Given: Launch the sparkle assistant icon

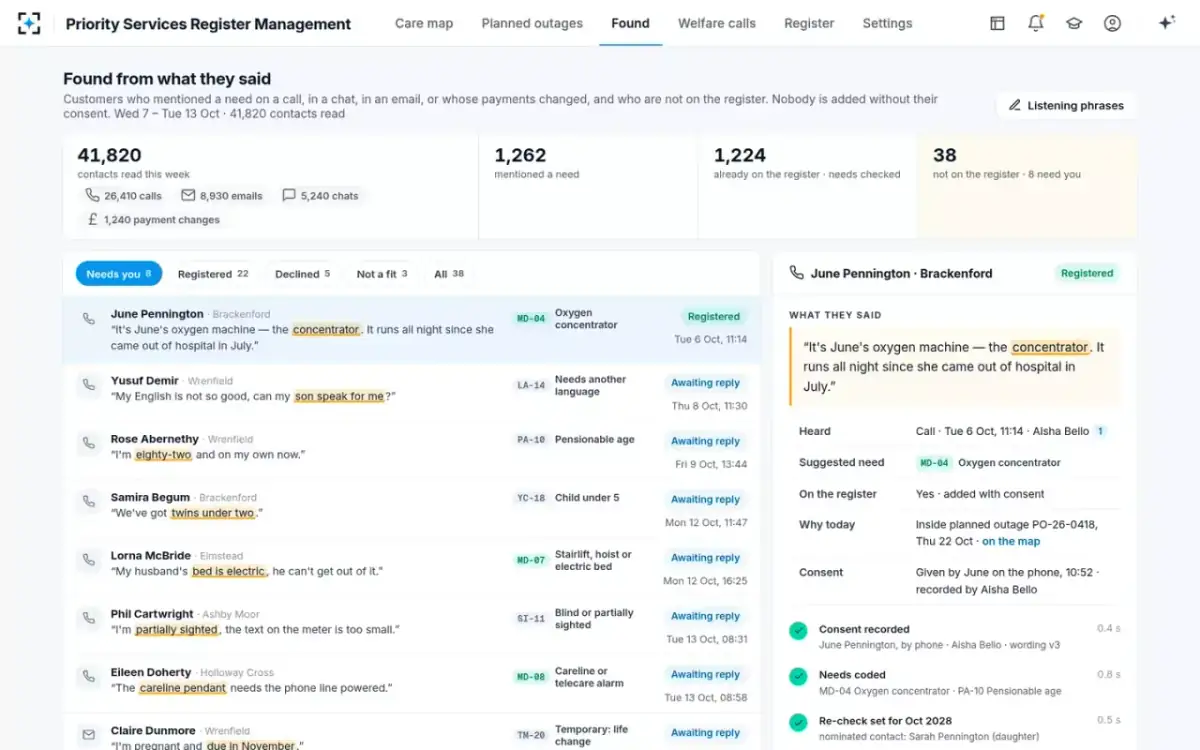Looking at the screenshot, I should 1166,23.
